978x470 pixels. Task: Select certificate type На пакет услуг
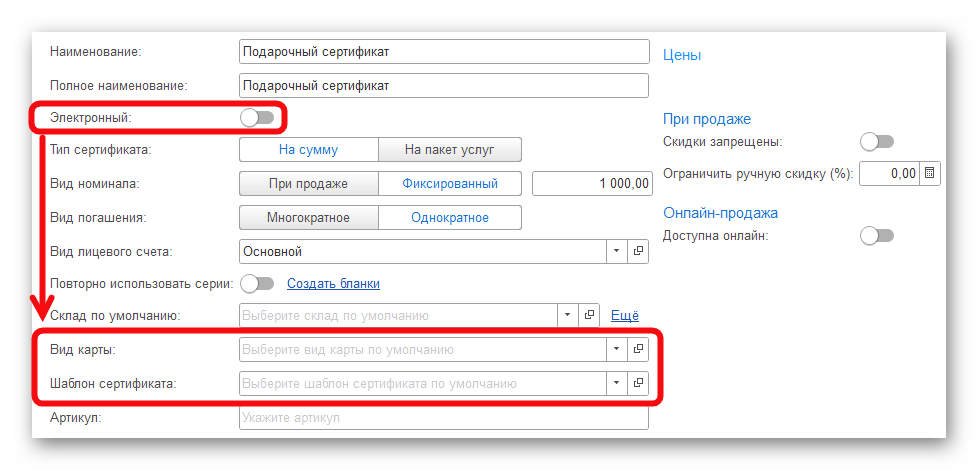[x=450, y=150]
